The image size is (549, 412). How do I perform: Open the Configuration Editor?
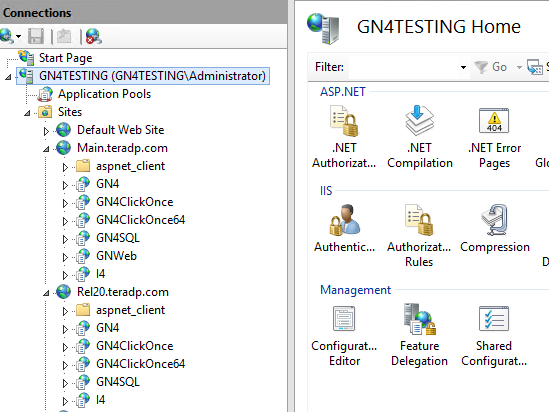tap(344, 335)
